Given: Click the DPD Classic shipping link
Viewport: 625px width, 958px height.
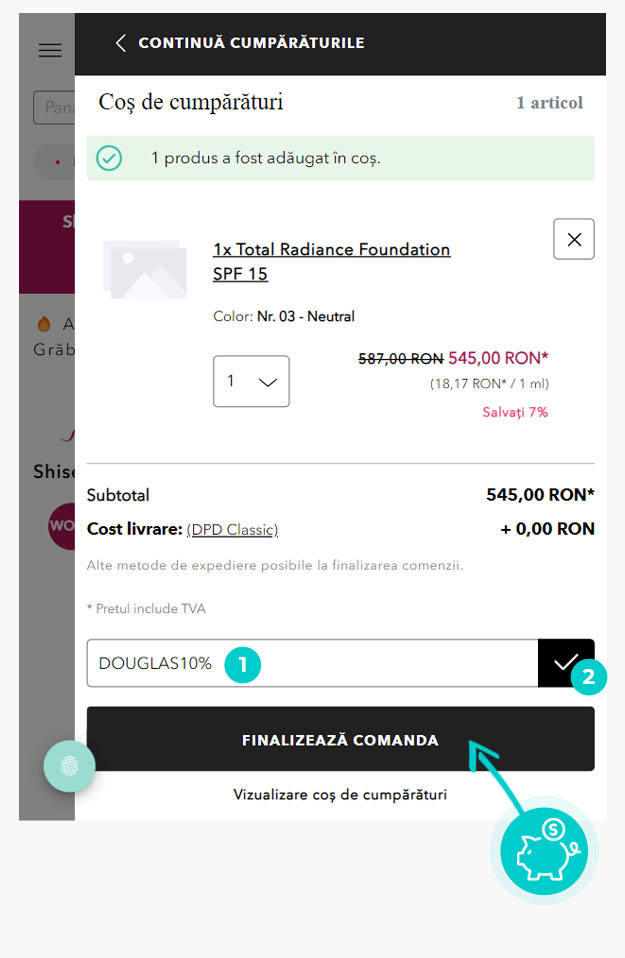Looking at the screenshot, I should point(232,529).
